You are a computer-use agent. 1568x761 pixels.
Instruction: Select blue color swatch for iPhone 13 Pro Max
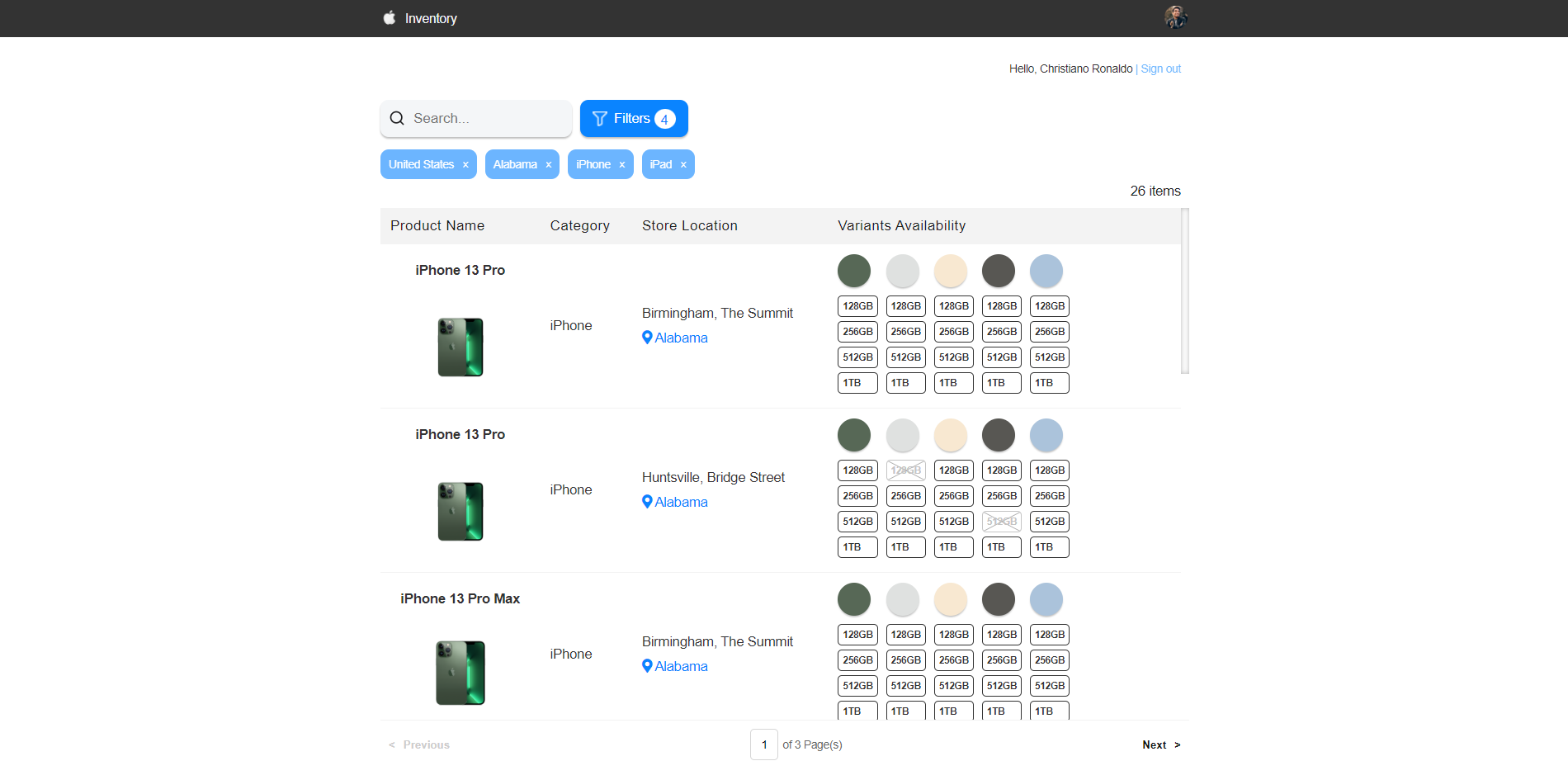1046,599
